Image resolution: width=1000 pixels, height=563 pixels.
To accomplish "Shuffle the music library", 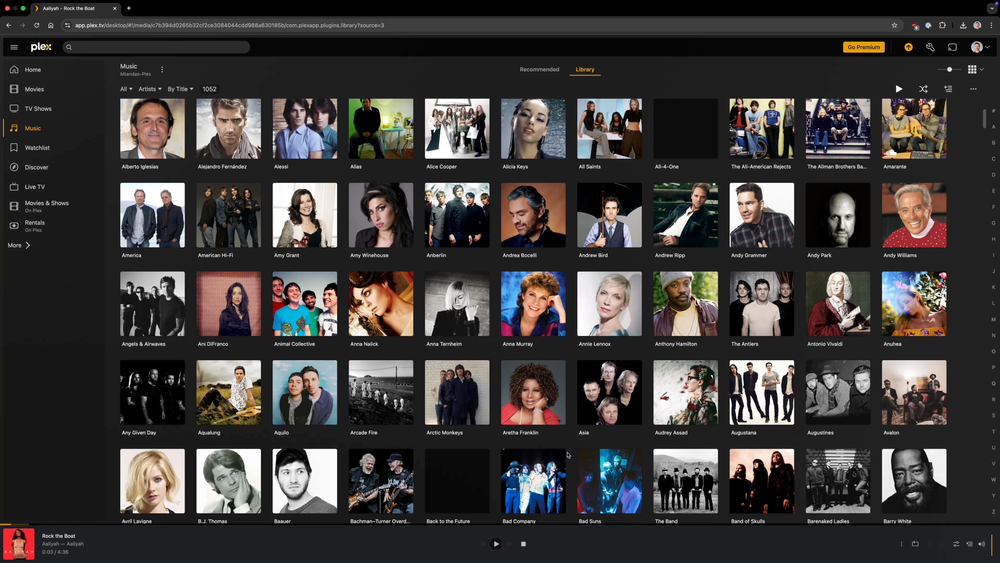I will pos(923,89).
